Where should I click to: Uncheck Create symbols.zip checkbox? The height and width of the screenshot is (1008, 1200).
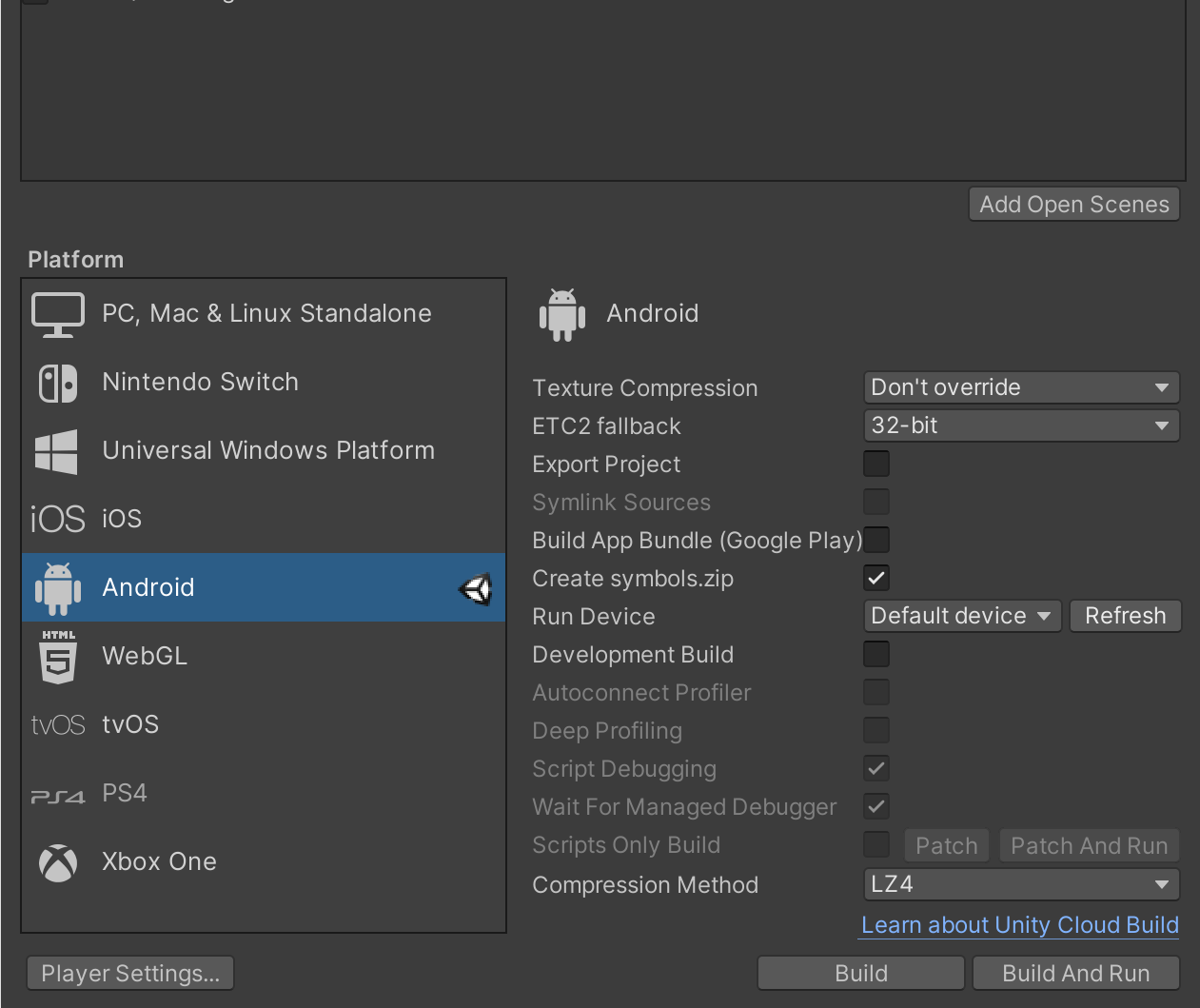click(x=876, y=578)
